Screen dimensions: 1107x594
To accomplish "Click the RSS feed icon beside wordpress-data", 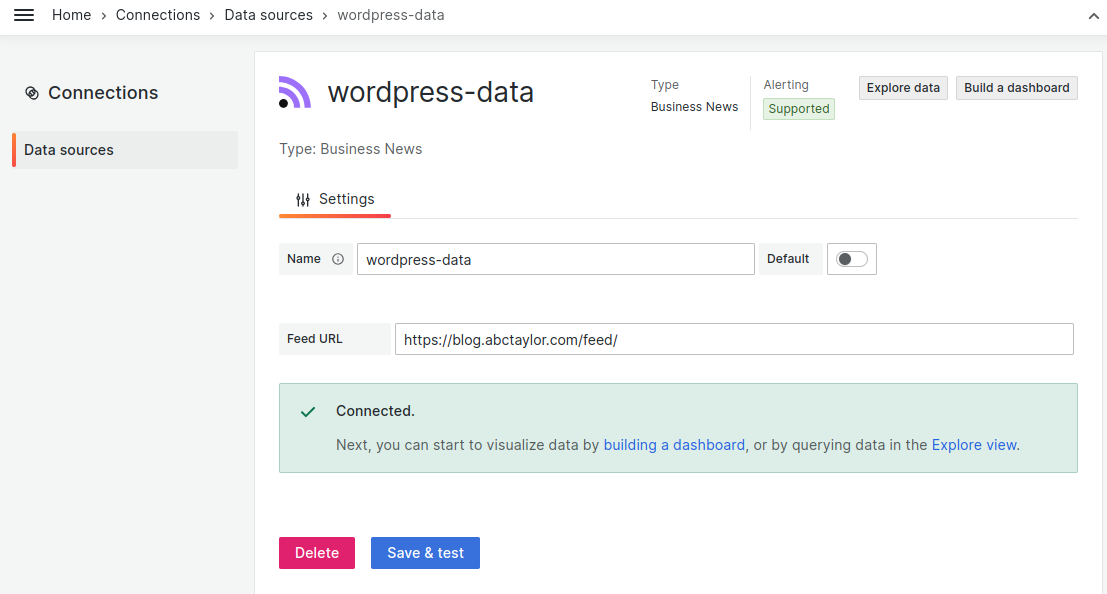I will pos(293,90).
